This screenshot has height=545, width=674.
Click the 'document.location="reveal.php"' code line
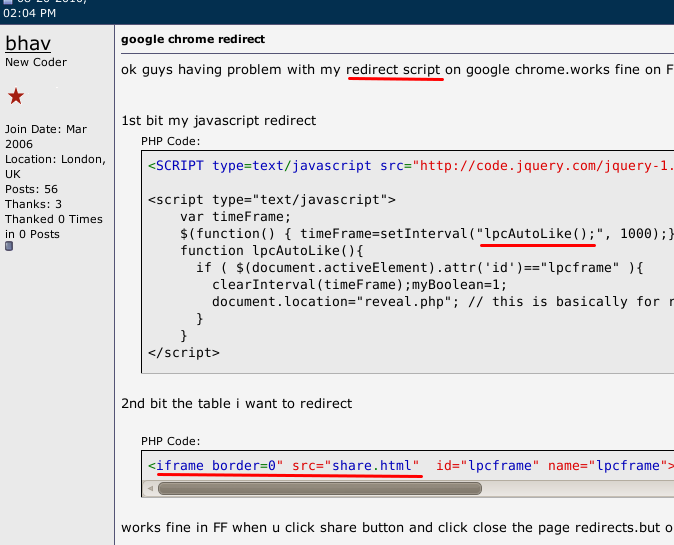pos(335,302)
